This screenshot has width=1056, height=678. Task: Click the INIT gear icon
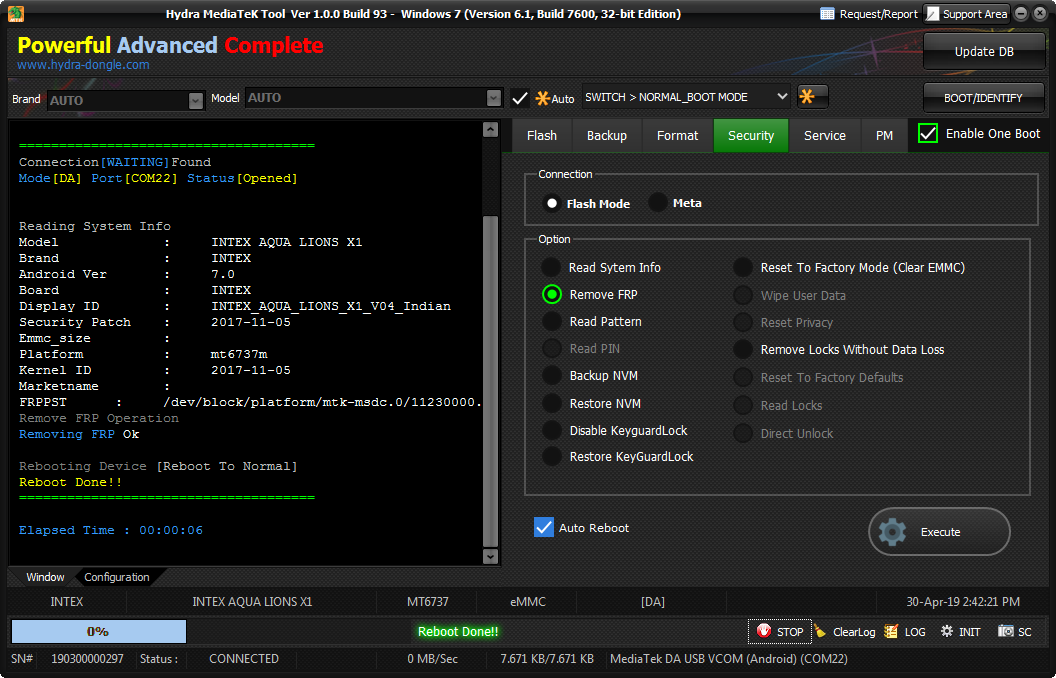coord(947,631)
